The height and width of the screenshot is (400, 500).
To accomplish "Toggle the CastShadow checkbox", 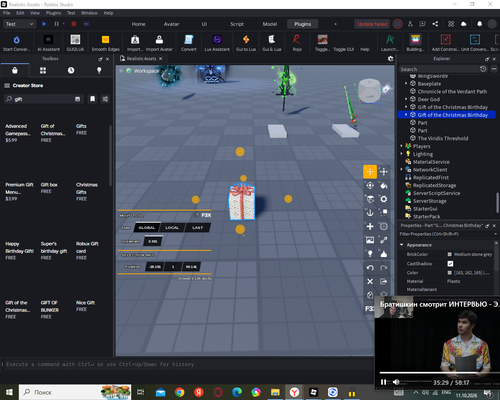I will (x=450, y=264).
